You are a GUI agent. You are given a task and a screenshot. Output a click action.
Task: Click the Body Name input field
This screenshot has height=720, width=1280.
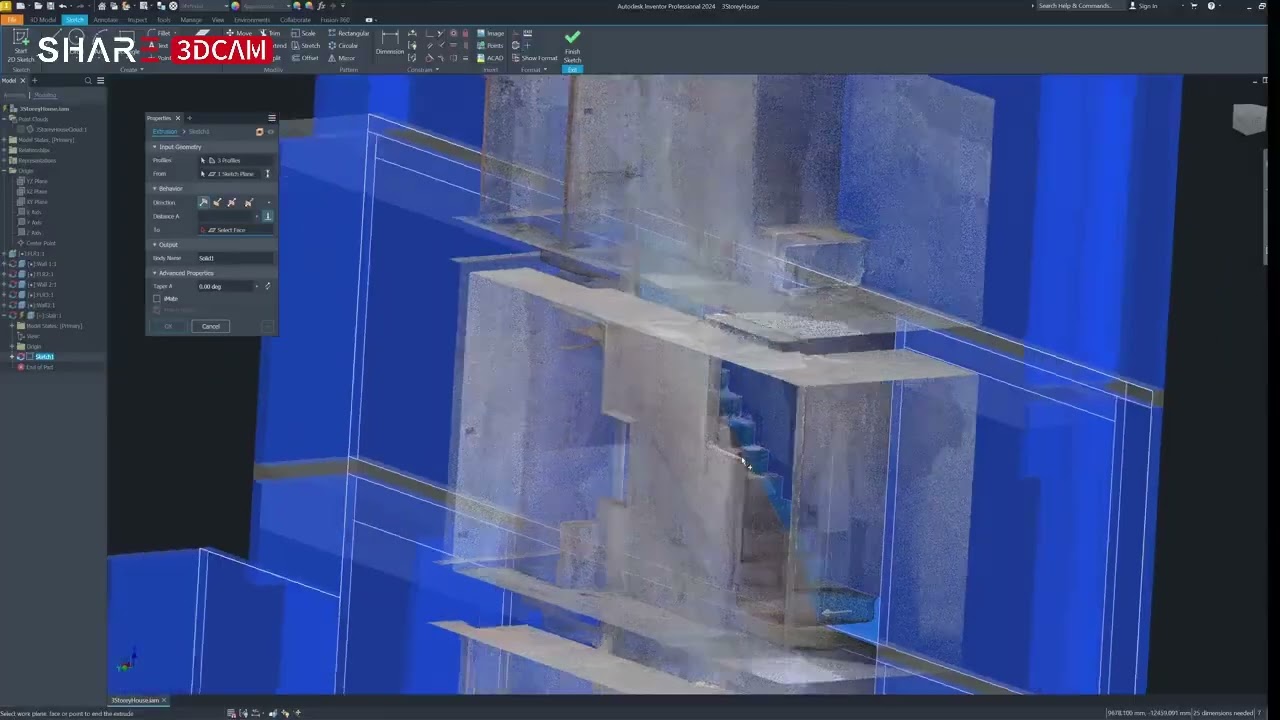coord(234,258)
